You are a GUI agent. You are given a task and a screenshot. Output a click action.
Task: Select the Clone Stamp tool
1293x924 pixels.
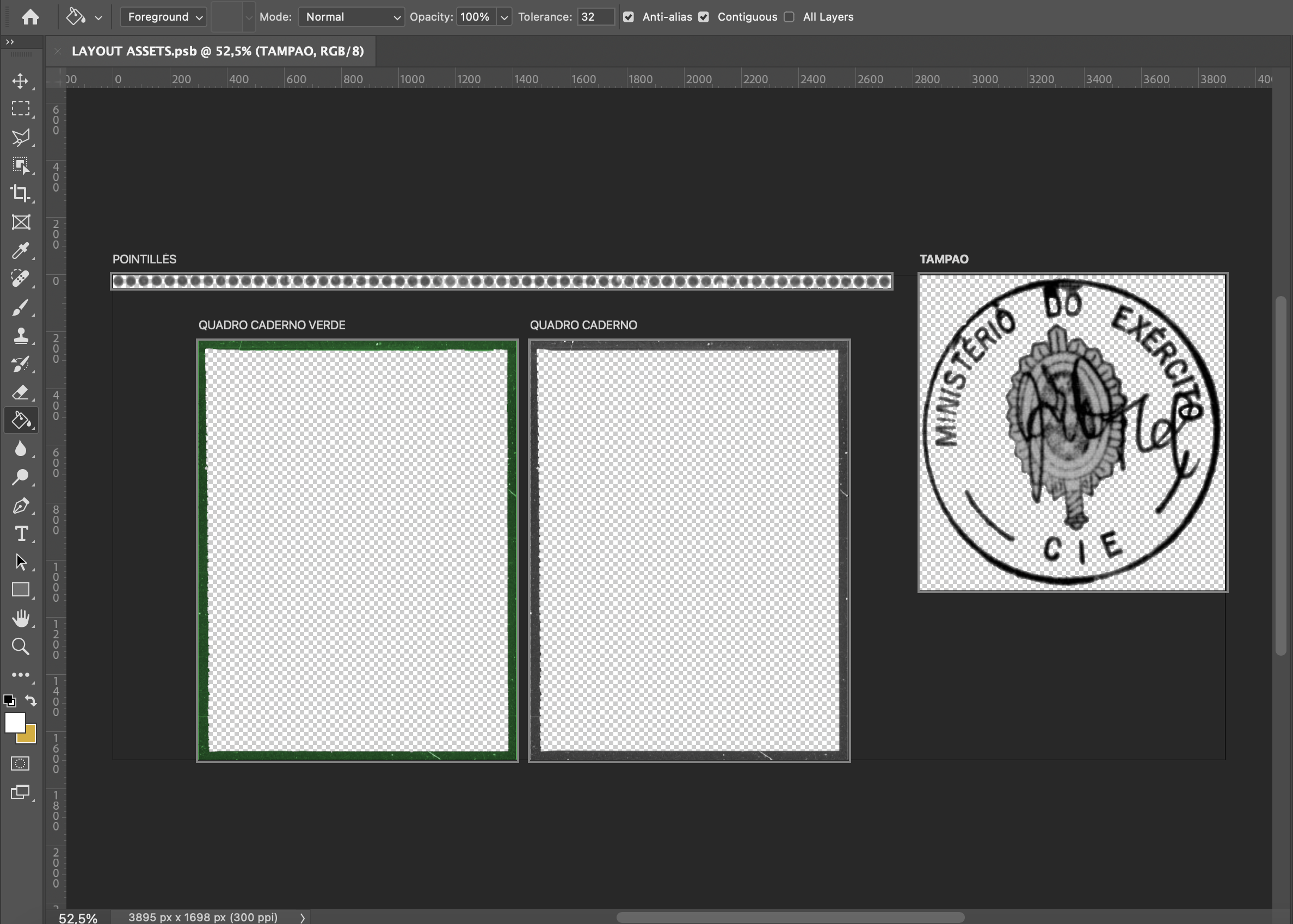21,336
